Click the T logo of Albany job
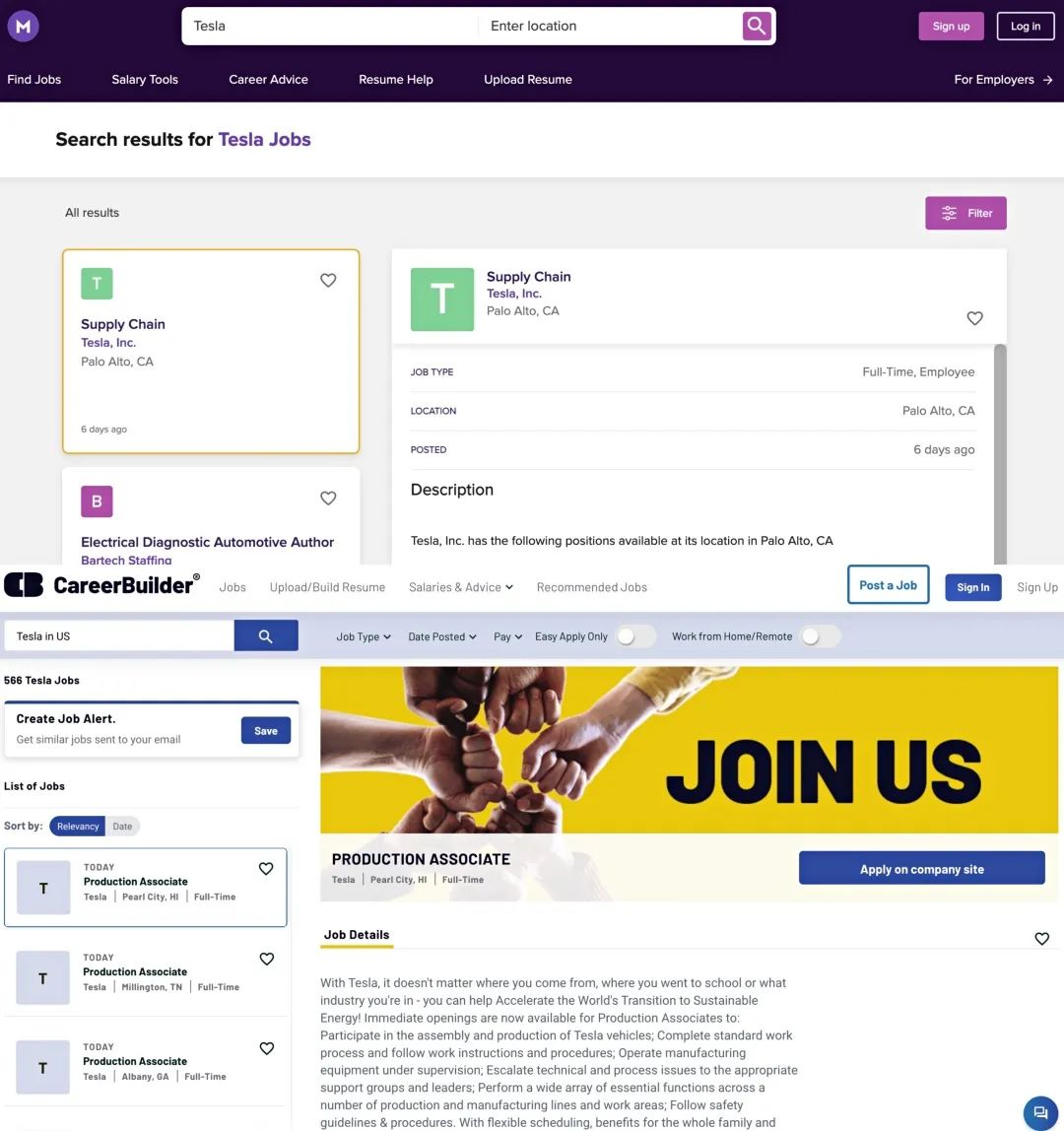 coord(42,1068)
